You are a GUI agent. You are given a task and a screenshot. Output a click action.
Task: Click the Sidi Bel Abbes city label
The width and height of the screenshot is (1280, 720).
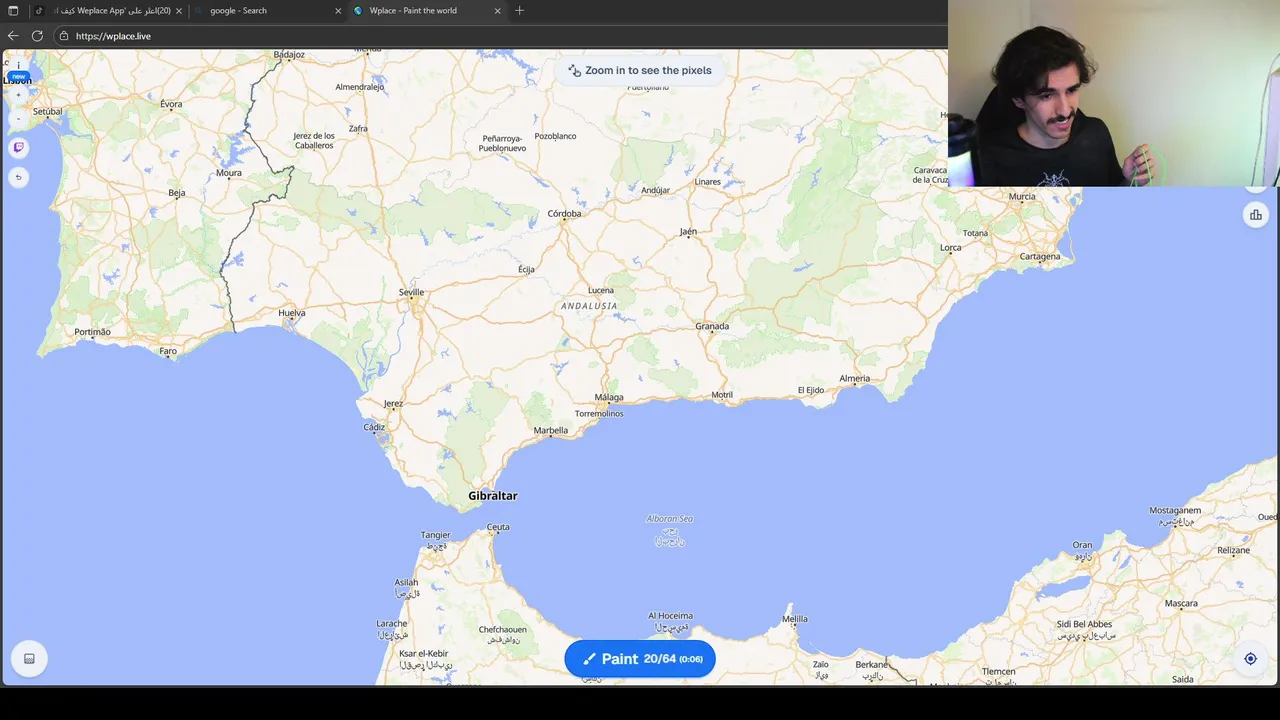[x=1085, y=624]
